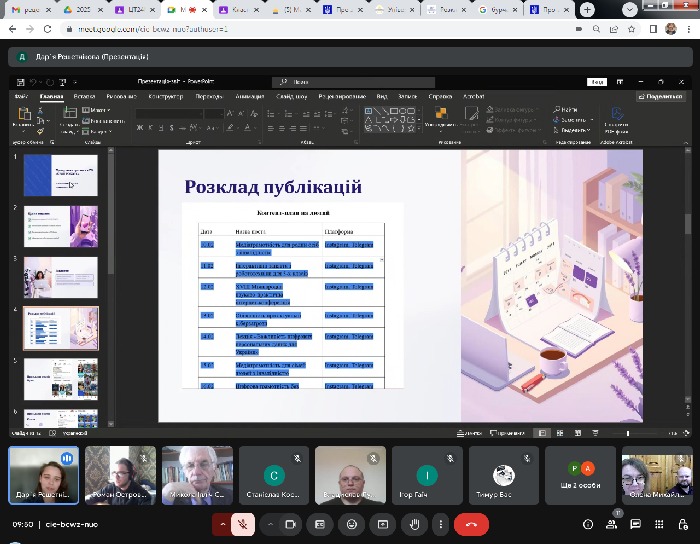This screenshot has width=700, height=544.
Task: Open emoji reactions in Meet toolbar
Action: pyautogui.click(x=350, y=524)
